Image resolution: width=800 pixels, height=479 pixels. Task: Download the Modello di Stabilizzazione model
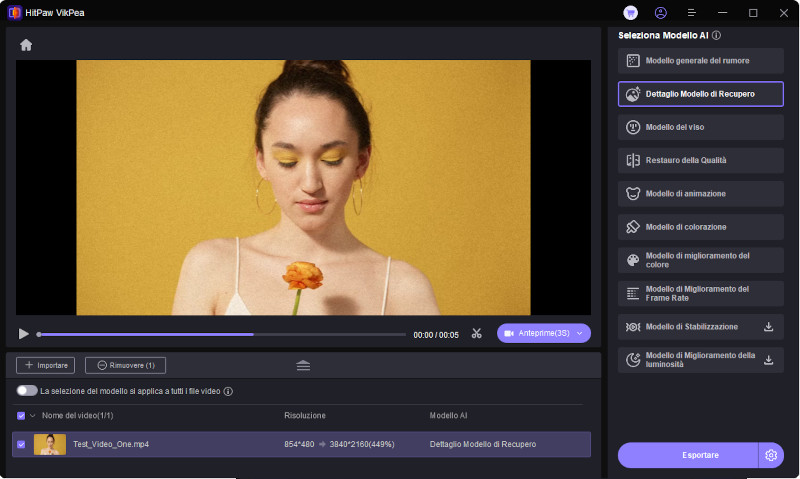pyautogui.click(x=768, y=327)
